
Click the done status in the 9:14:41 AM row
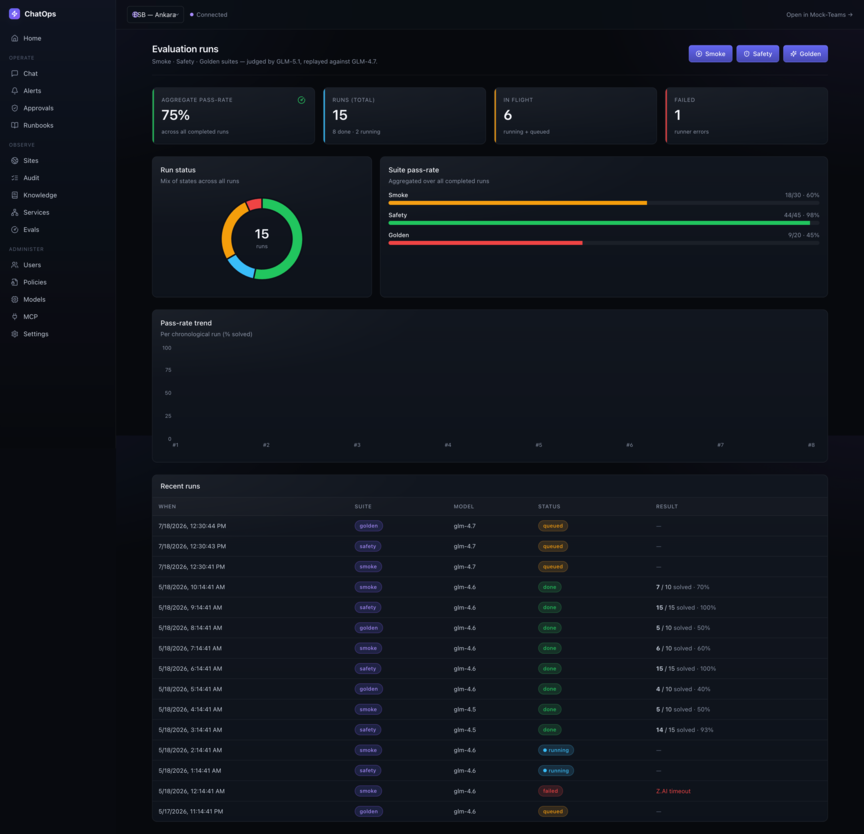549,607
